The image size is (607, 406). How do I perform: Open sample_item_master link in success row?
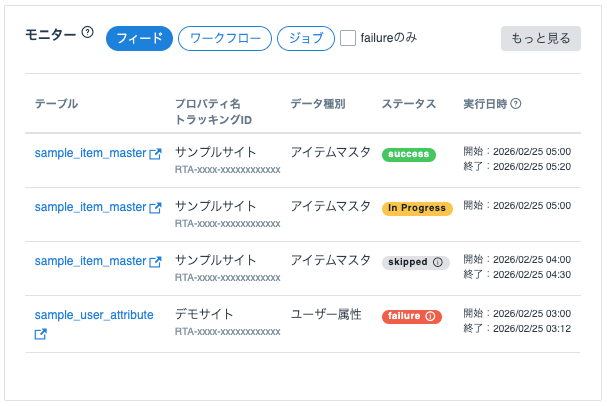[x=90, y=153]
